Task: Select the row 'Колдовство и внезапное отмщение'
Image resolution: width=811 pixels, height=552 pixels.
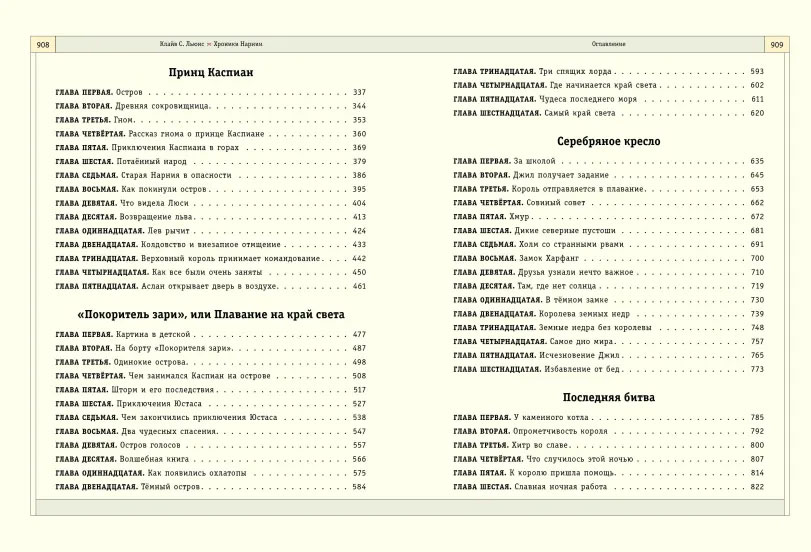Action: (x=211, y=245)
